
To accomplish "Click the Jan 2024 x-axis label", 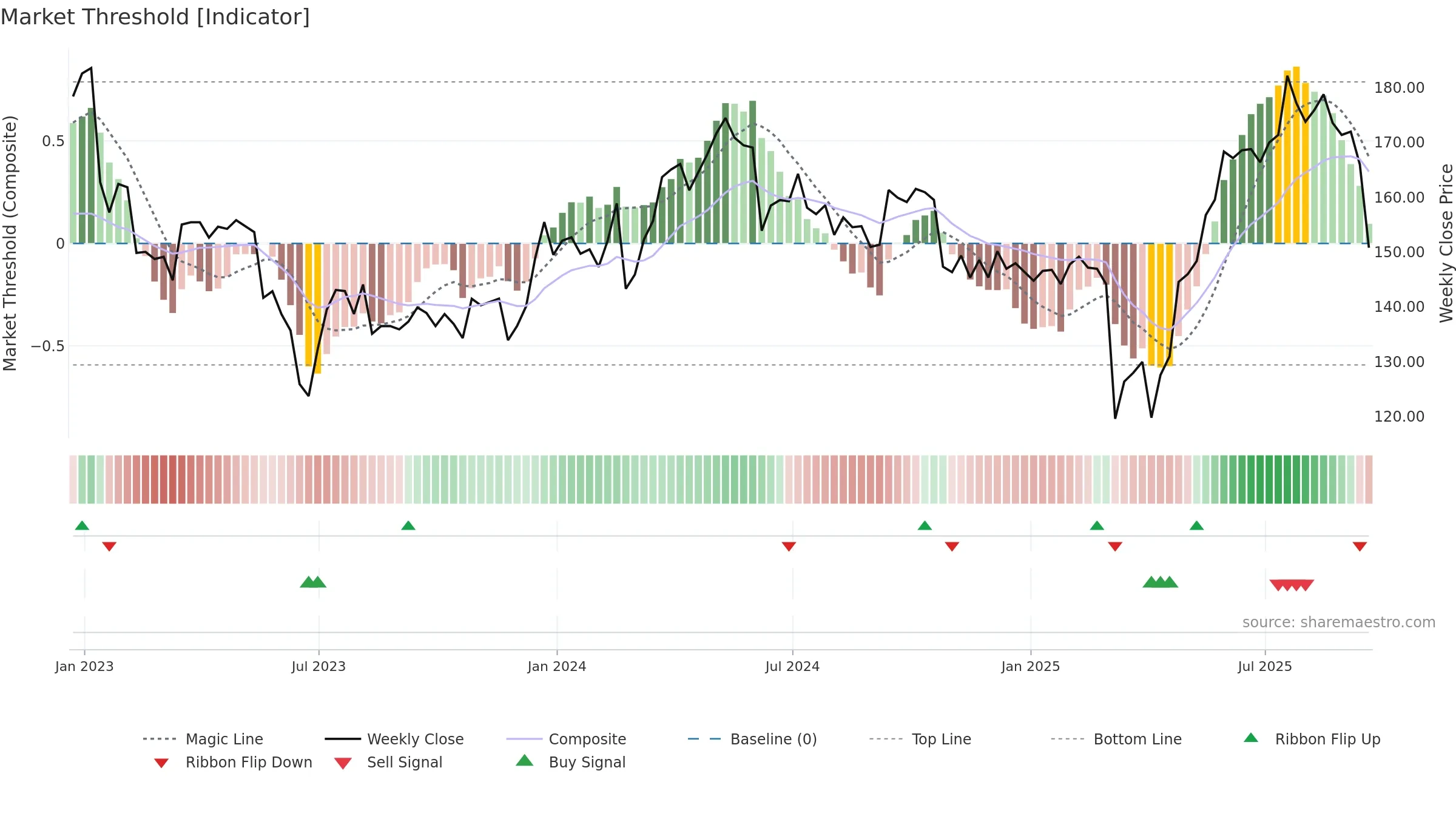I will pyautogui.click(x=557, y=666).
